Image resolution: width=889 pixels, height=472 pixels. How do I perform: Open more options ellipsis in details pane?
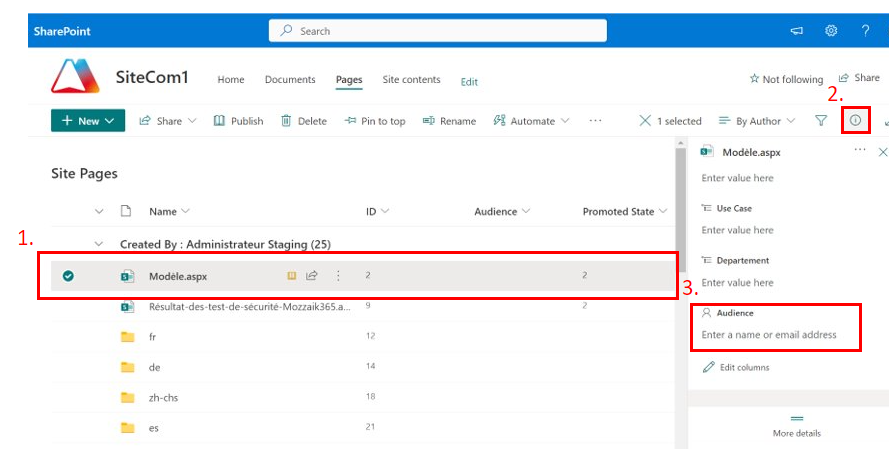(860, 150)
